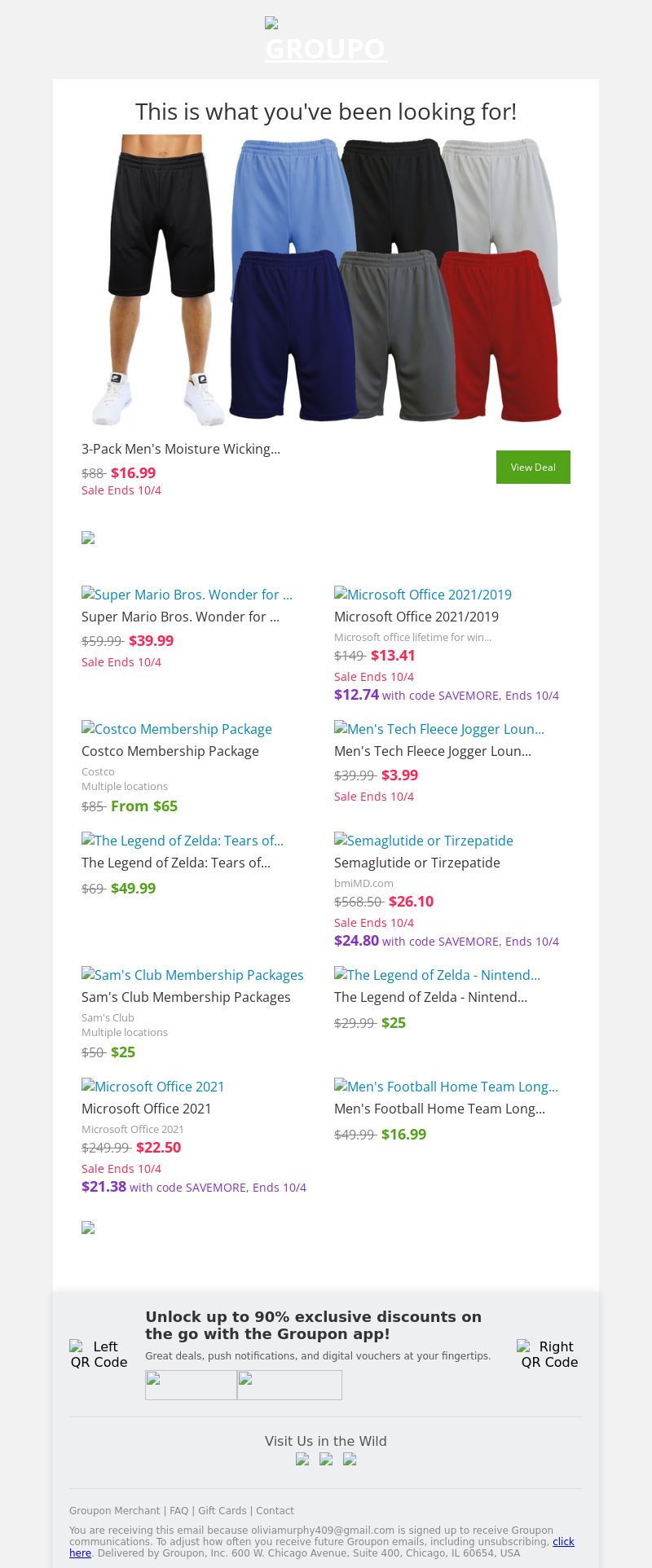This screenshot has width=652, height=1568.
Task: Select The Legend of Zelda: Tears deal title
Action: pos(176,863)
